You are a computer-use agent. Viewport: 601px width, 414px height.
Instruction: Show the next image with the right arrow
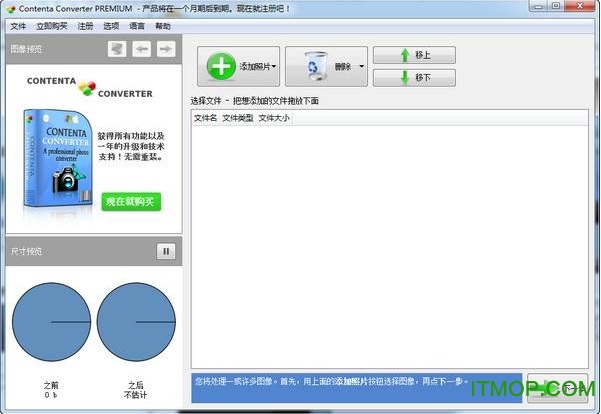166,49
